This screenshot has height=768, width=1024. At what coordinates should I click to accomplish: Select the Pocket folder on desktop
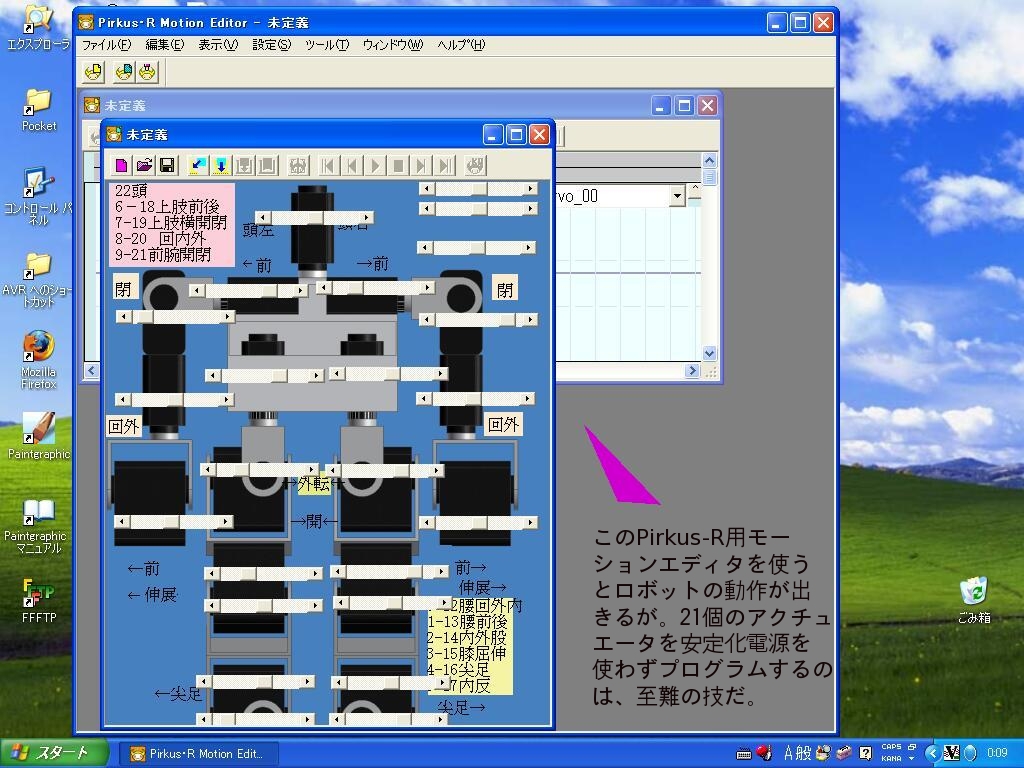pyautogui.click(x=38, y=110)
